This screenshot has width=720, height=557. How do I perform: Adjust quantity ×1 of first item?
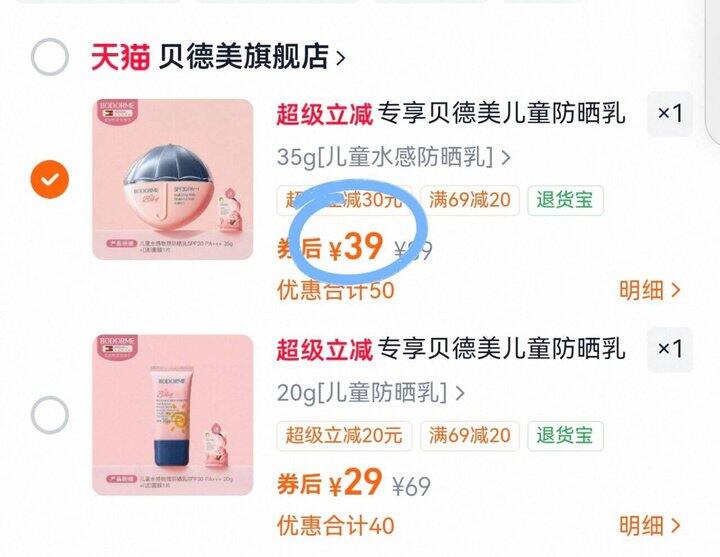pyautogui.click(x=669, y=113)
